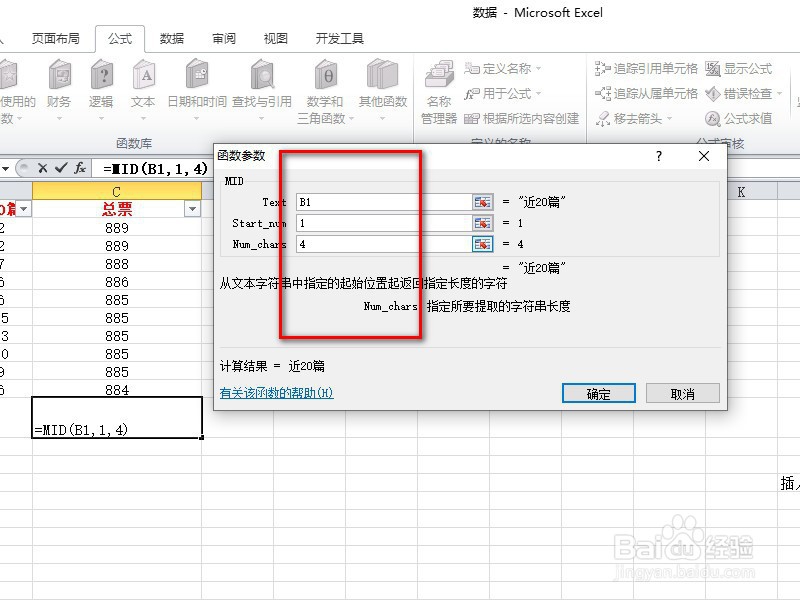The image size is (800, 600).
Task: Expand the 定义名称 dropdown arrow
Action: coord(538,68)
